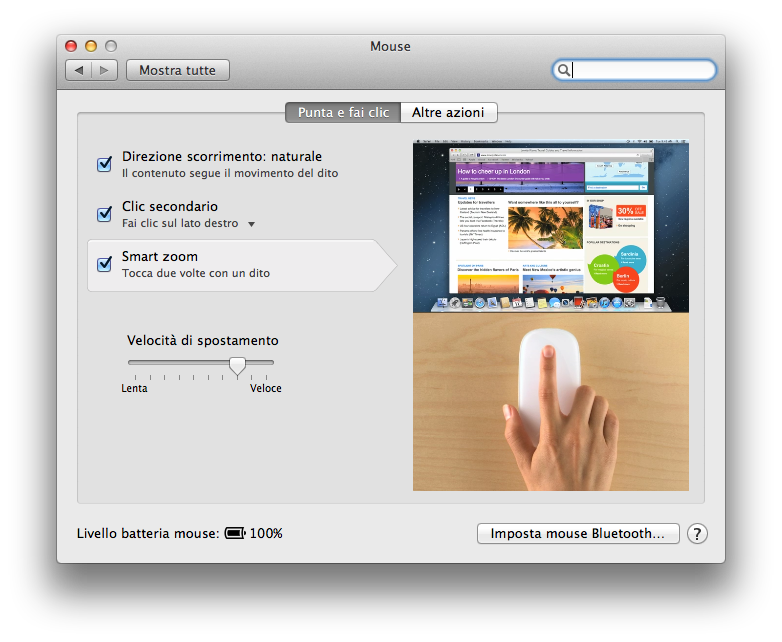Click the Smart zoom label text
The image size is (782, 642).
(x=160, y=256)
